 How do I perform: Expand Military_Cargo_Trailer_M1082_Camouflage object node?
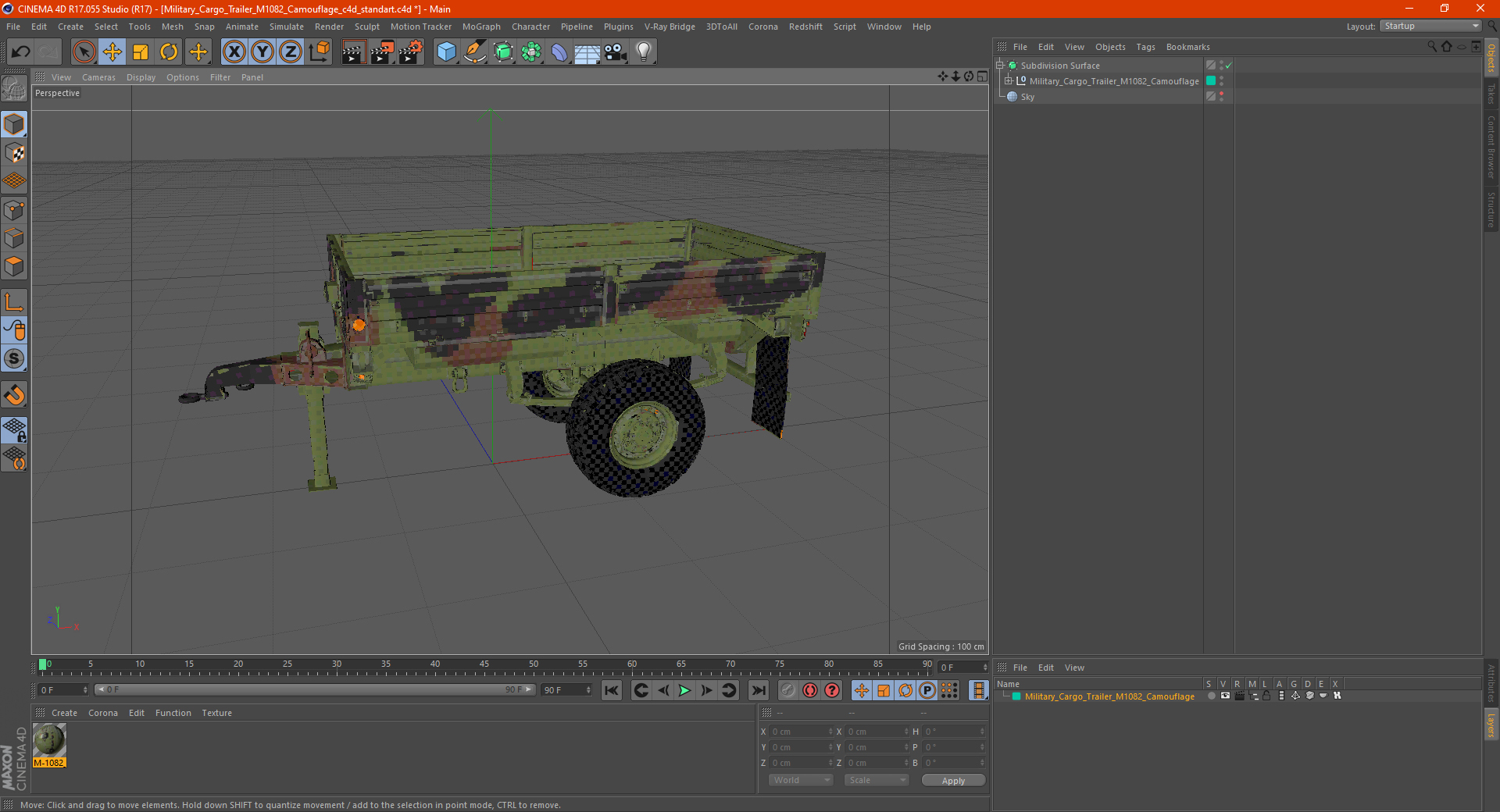tap(1009, 81)
